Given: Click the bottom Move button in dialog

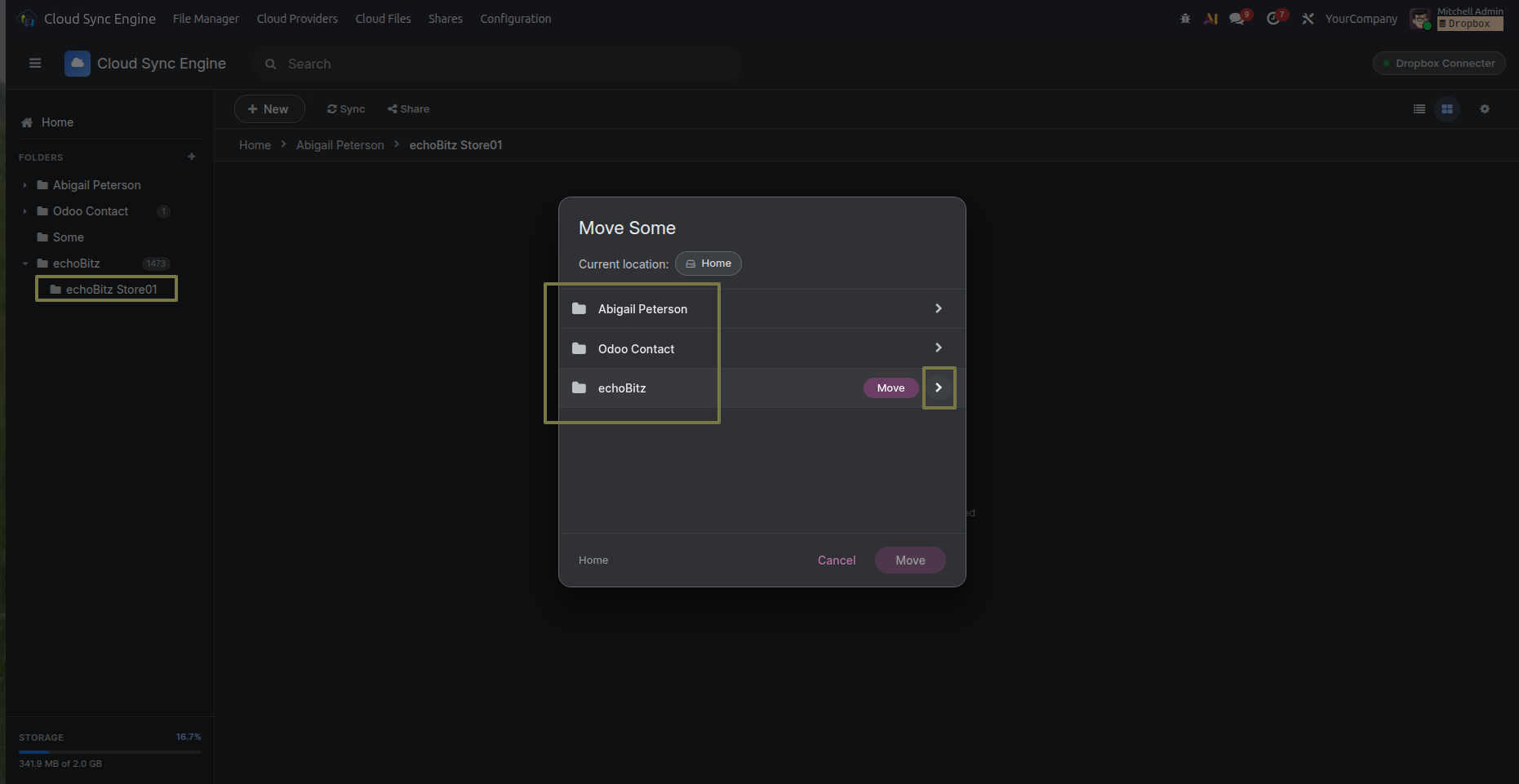Looking at the screenshot, I should click(910, 560).
